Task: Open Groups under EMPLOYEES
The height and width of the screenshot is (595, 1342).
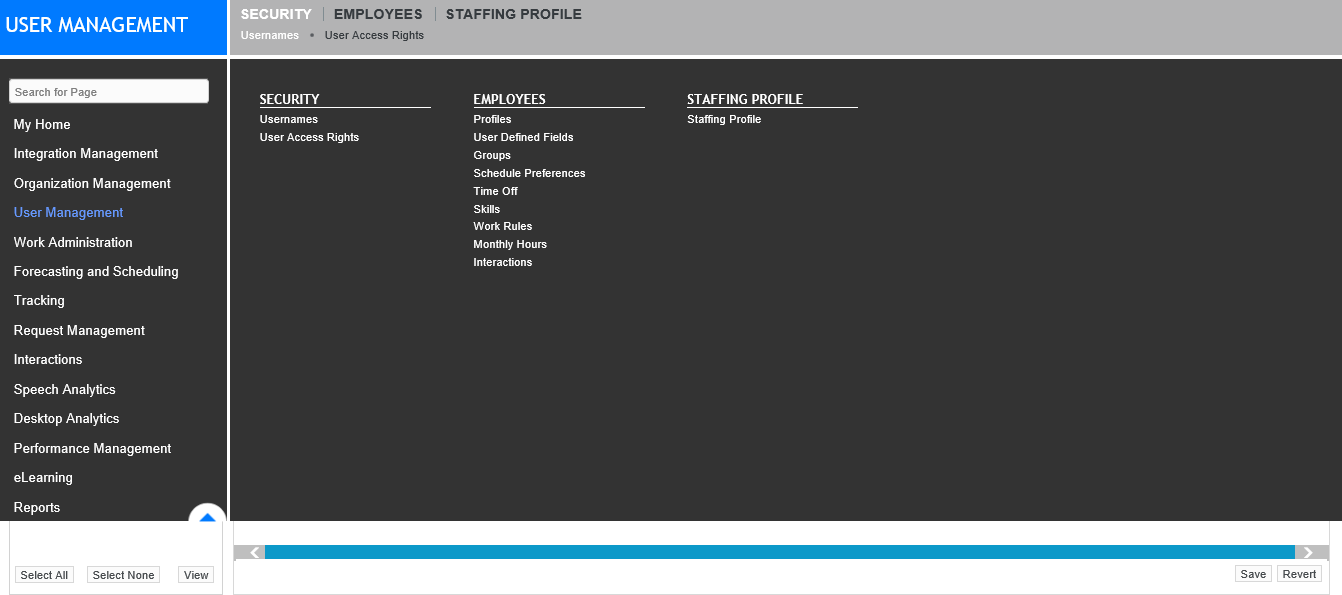Action: click(492, 155)
